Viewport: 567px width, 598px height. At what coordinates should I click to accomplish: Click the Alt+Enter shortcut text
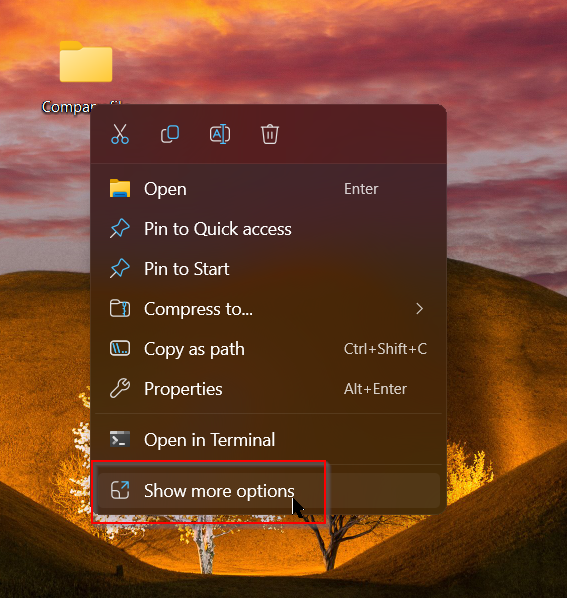coord(375,389)
